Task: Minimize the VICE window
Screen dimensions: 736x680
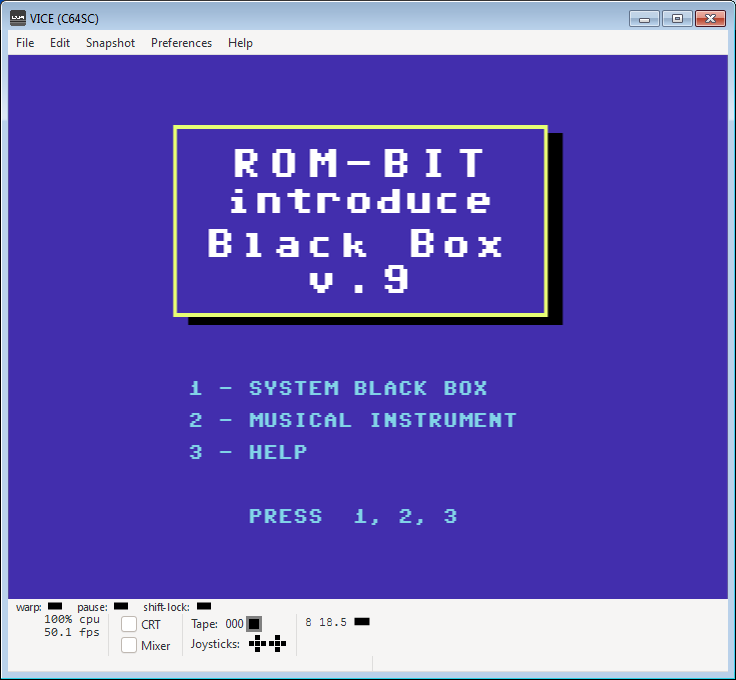Action: (x=644, y=19)
